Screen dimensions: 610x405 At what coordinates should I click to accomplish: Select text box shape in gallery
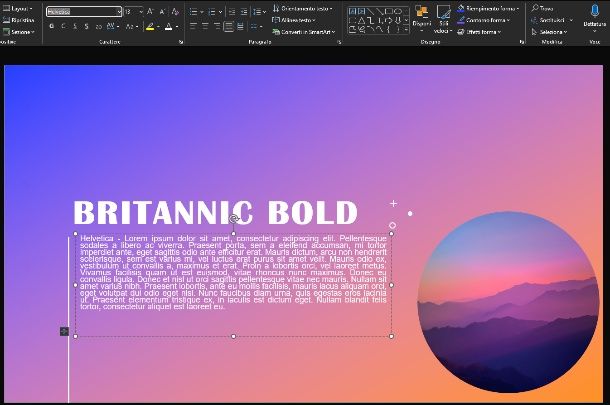tap(352, 11)
